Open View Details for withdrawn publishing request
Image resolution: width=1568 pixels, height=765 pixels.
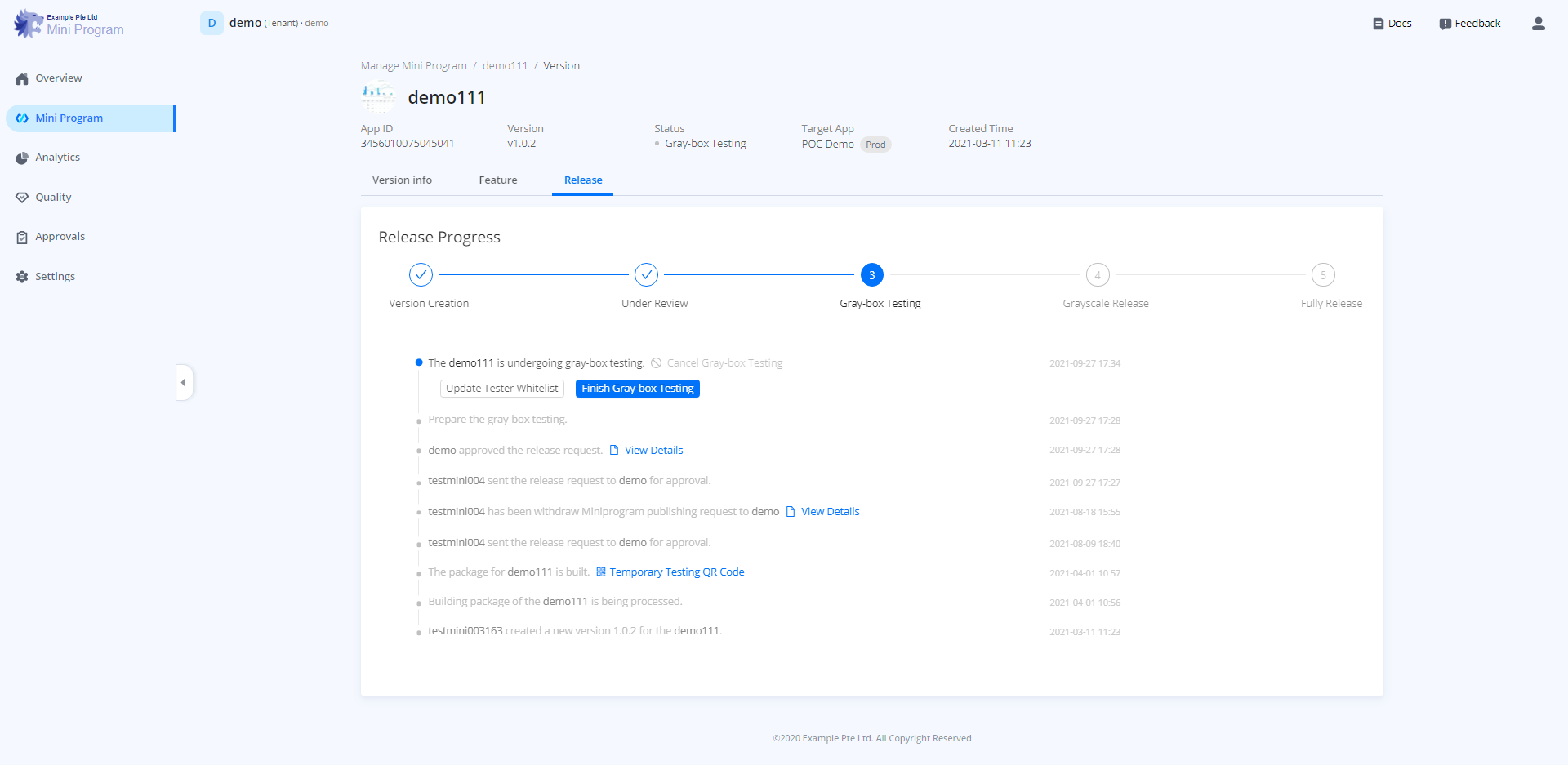[830, 512]
